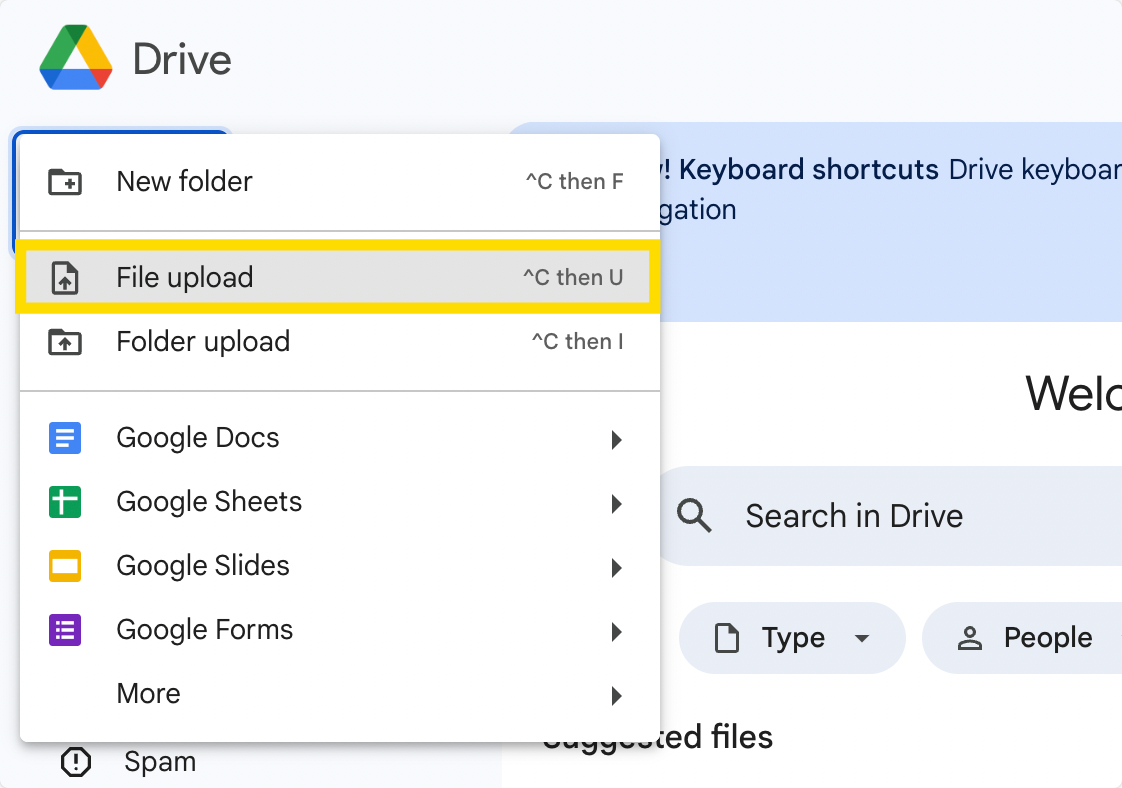
Task: Filter by People chip
Action: pos(1022,638)
